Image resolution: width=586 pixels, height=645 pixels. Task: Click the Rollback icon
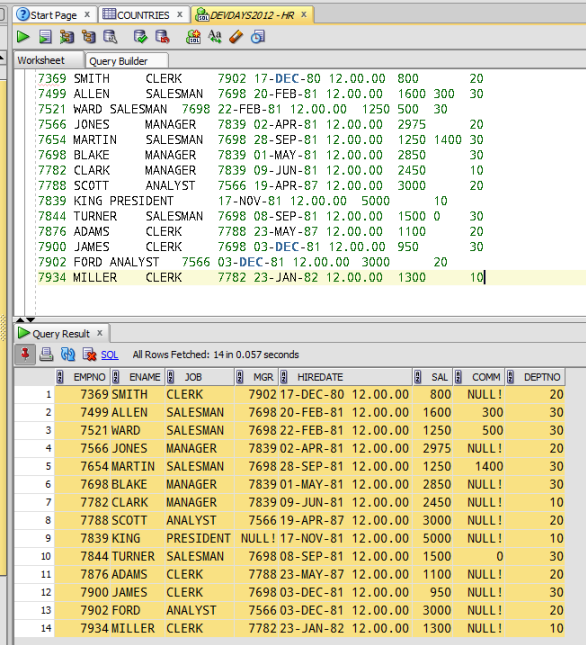tap(162, 37)
